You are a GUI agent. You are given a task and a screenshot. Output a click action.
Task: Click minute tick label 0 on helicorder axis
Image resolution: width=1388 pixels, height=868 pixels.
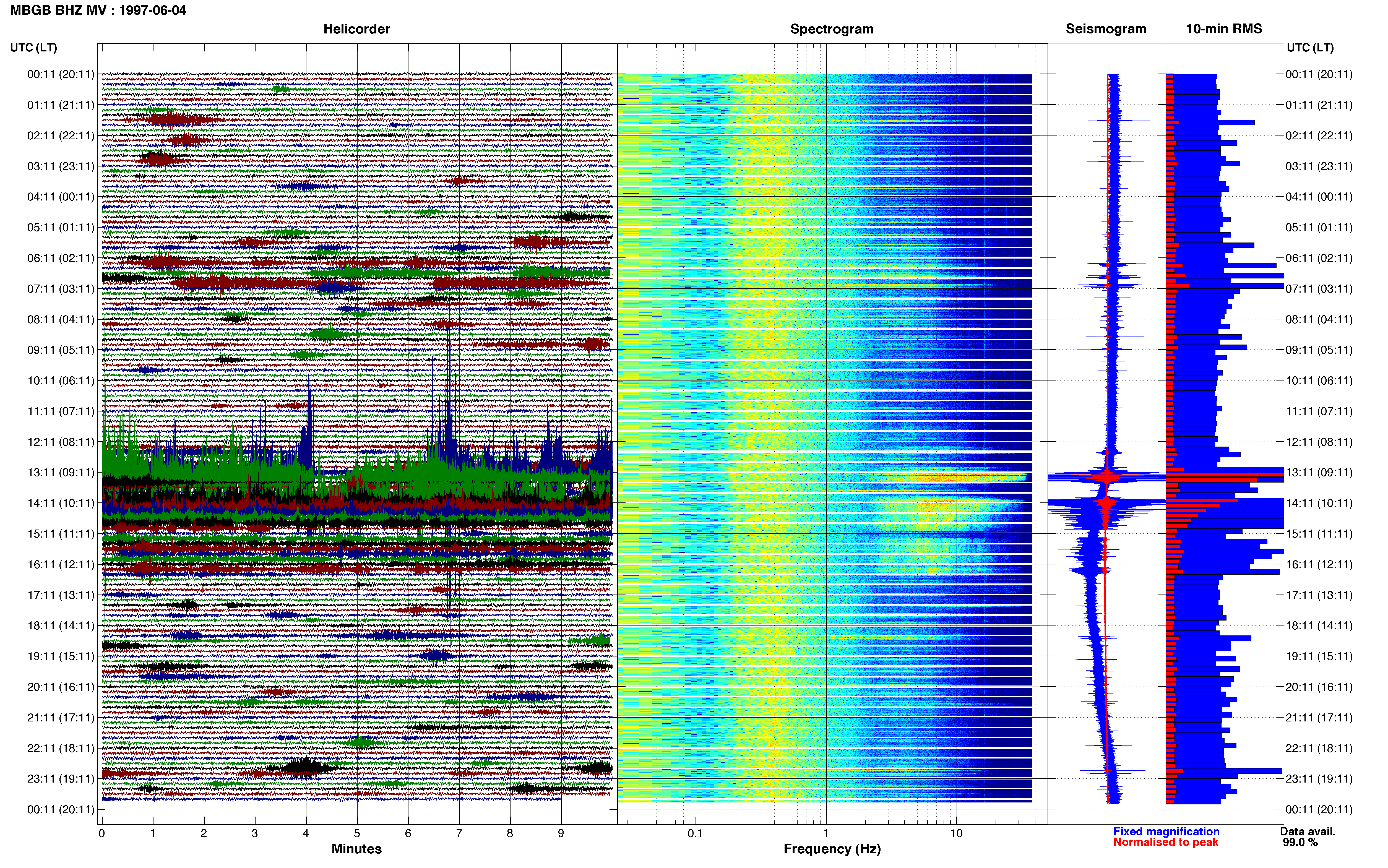pyautogui.click(x=101, y=833)
